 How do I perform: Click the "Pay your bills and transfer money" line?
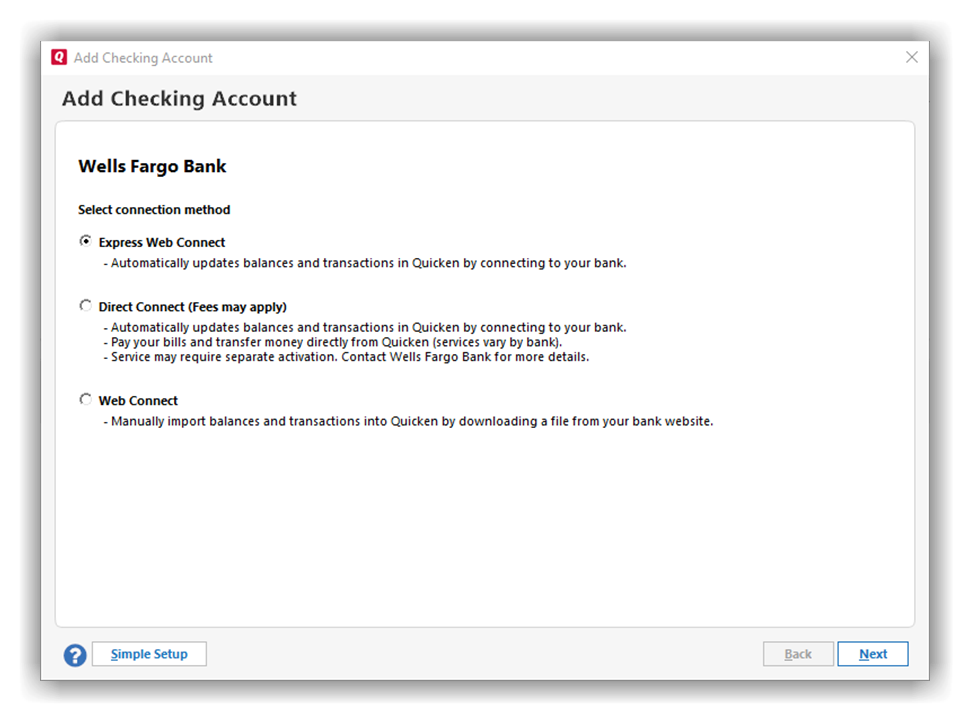coord(332,342)
